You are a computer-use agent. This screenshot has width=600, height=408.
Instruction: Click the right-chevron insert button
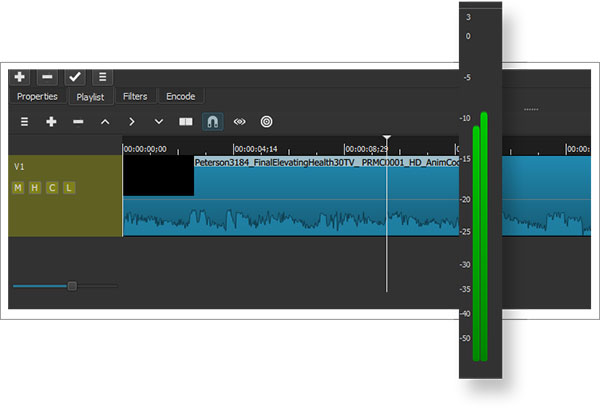point(132,122)
